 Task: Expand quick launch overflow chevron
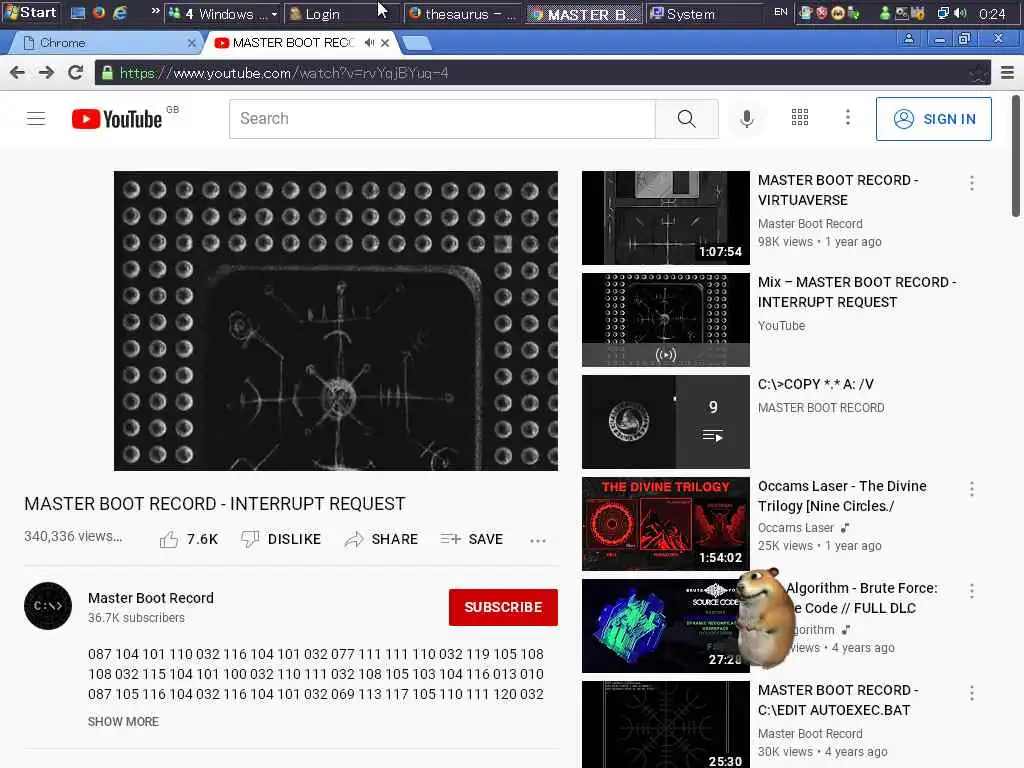tap(155, 11)
